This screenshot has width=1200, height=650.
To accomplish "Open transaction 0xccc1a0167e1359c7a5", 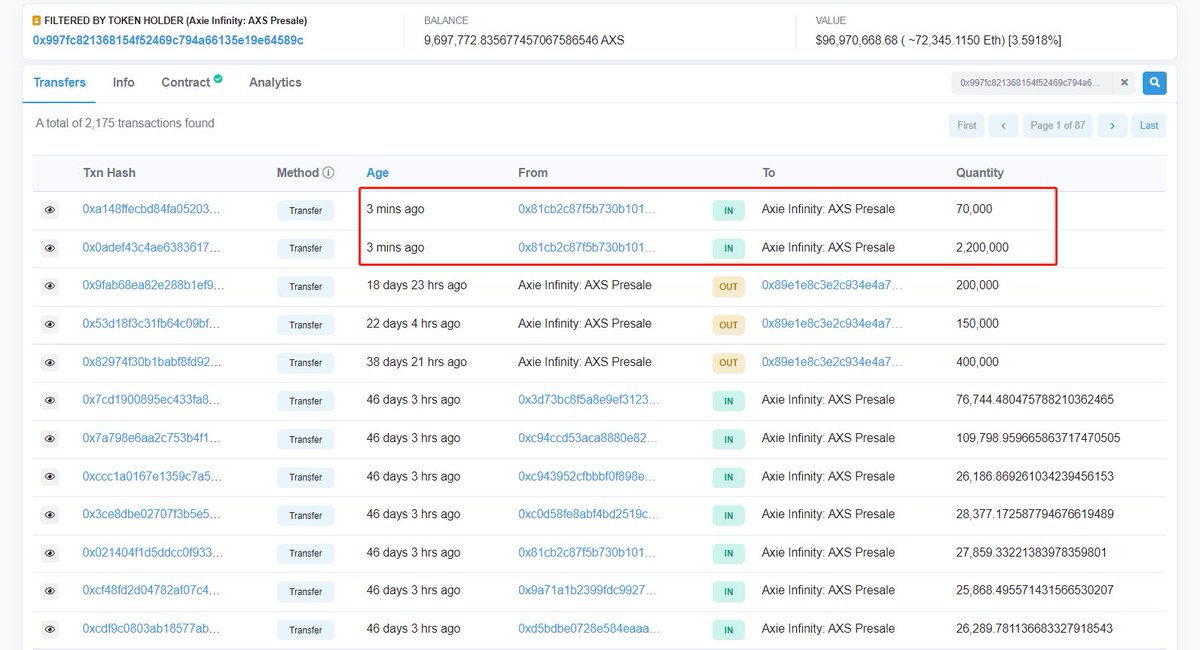I will [150, 476].
